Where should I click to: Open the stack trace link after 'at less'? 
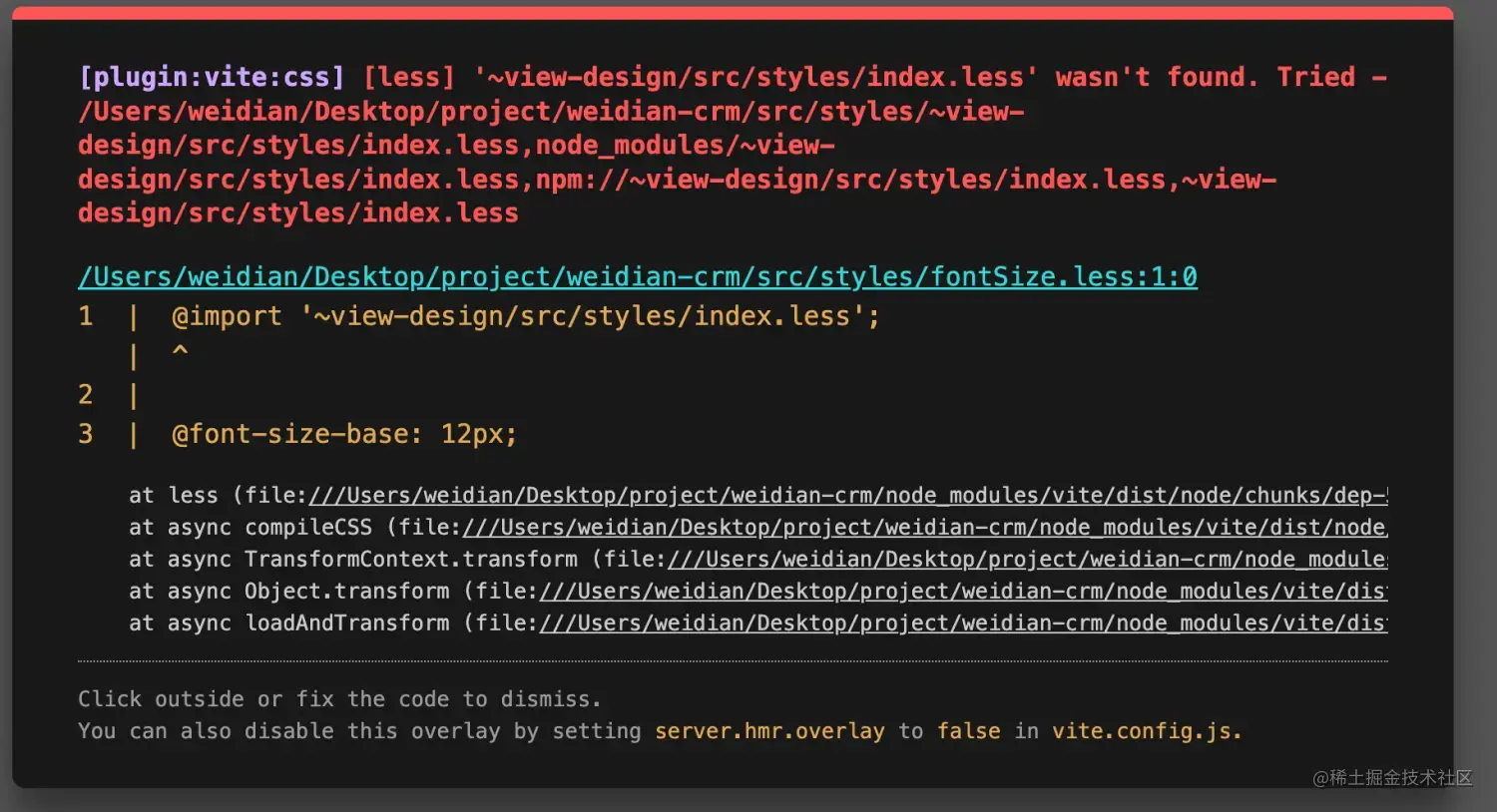point(848,496)
